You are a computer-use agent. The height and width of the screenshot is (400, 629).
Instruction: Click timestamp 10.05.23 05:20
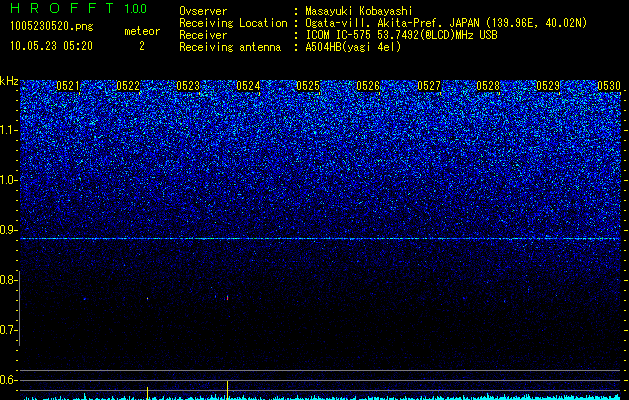51,46
